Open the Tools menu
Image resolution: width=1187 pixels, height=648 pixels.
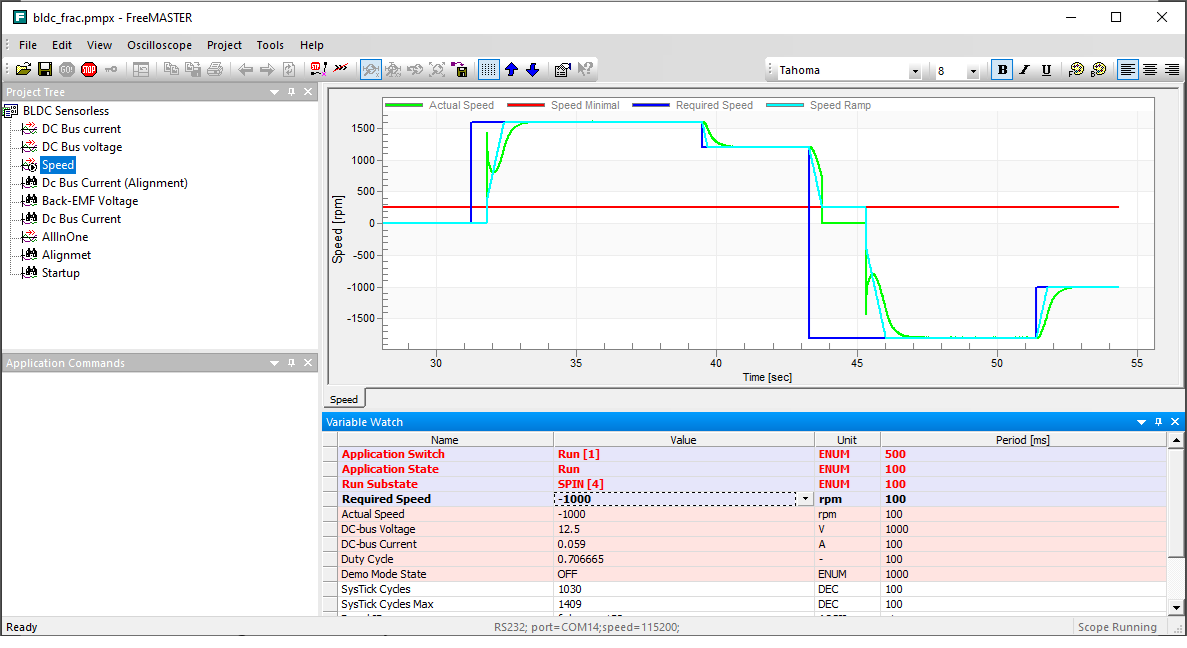click(270, 45)
